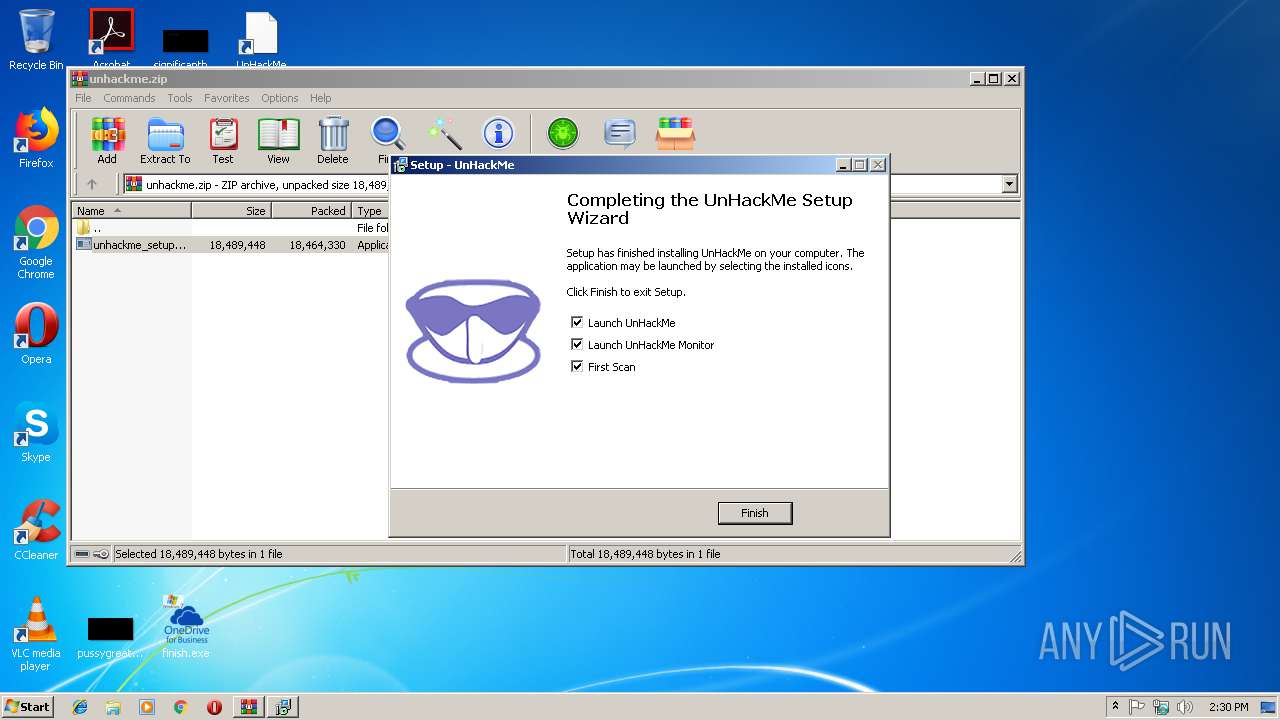
Task: Go up one folder with the arrow icon
Action: point(92,184)
